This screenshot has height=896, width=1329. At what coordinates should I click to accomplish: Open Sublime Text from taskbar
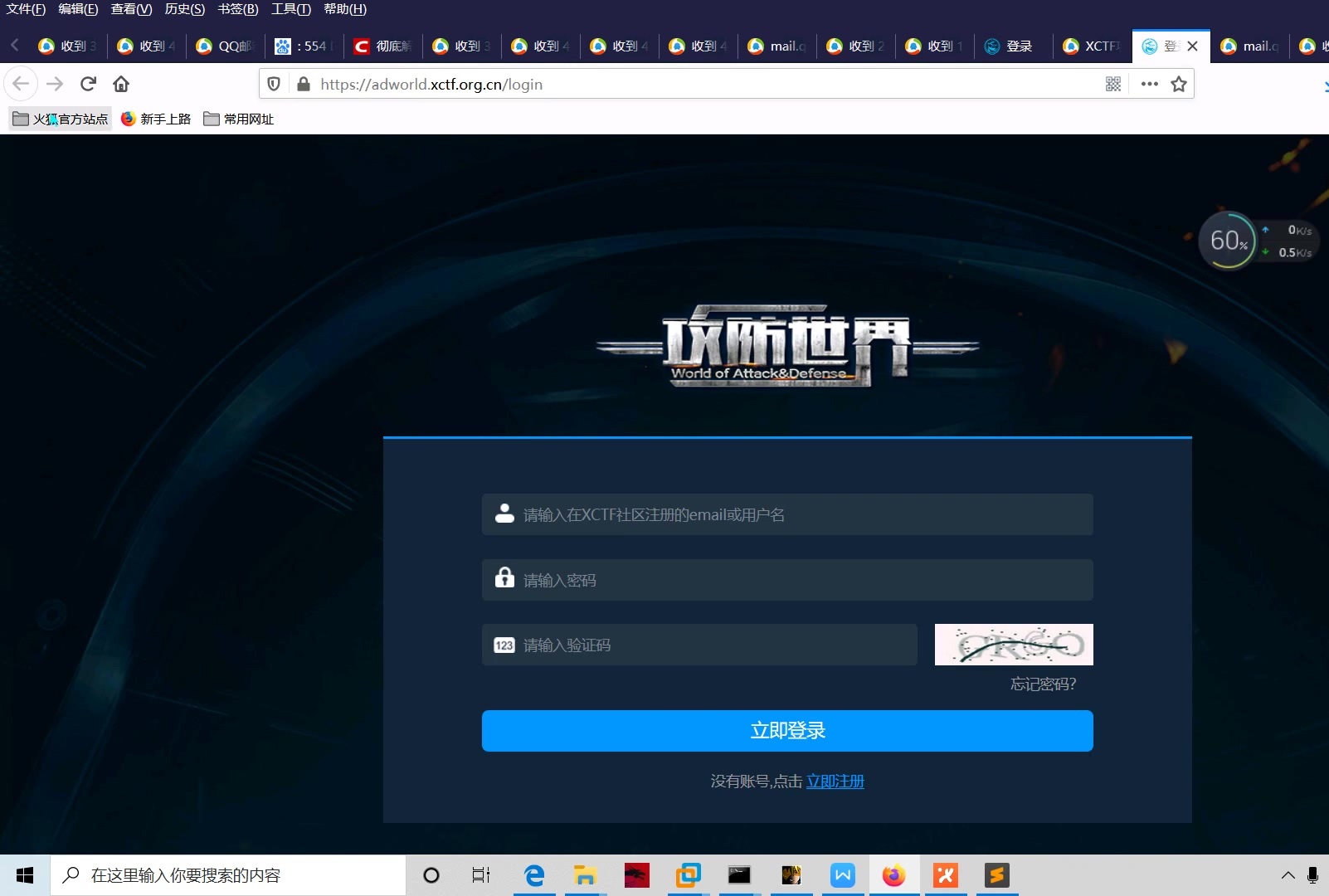click(996, 875)
